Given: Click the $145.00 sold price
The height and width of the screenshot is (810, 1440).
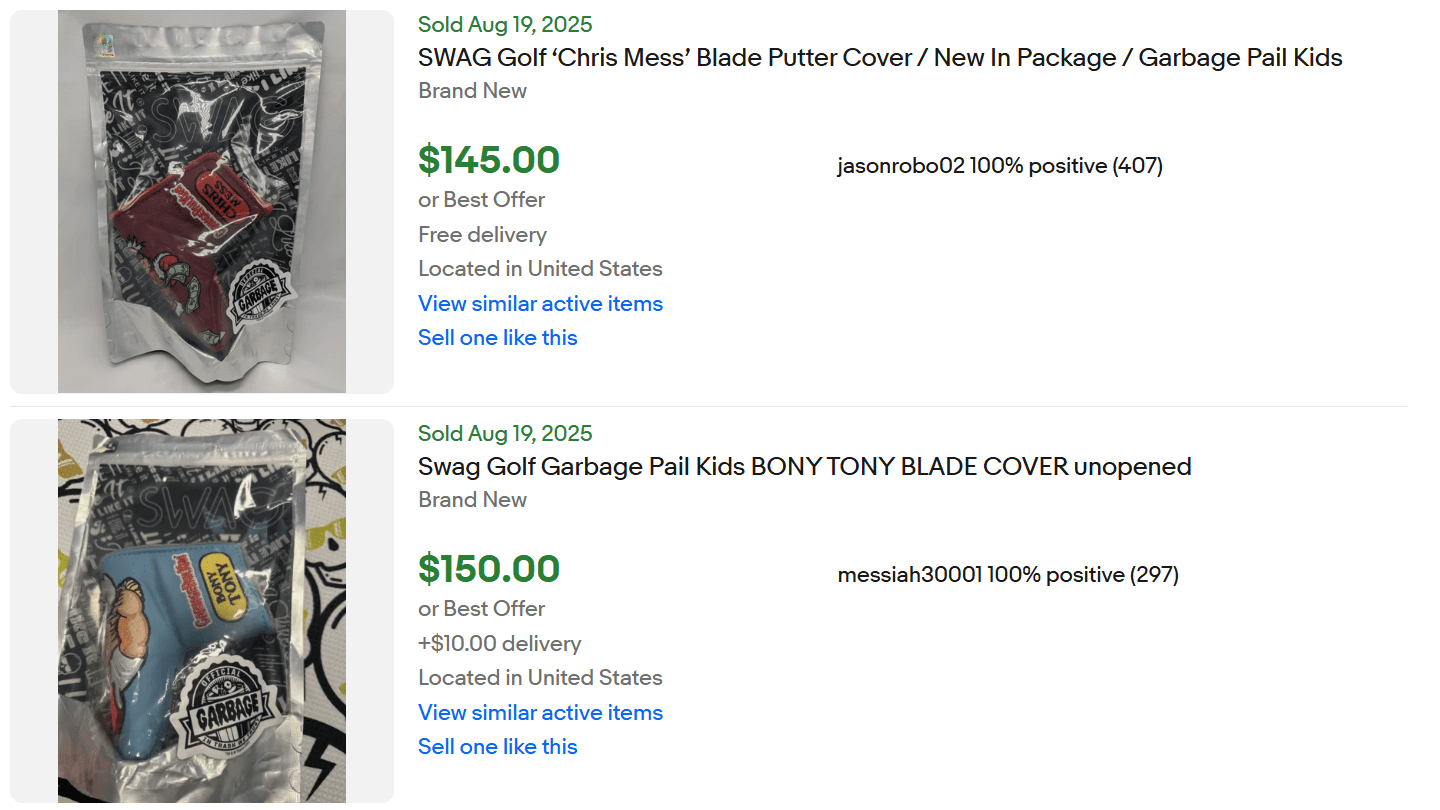Looking at the screenshot, I should click(x=489, y=160).
